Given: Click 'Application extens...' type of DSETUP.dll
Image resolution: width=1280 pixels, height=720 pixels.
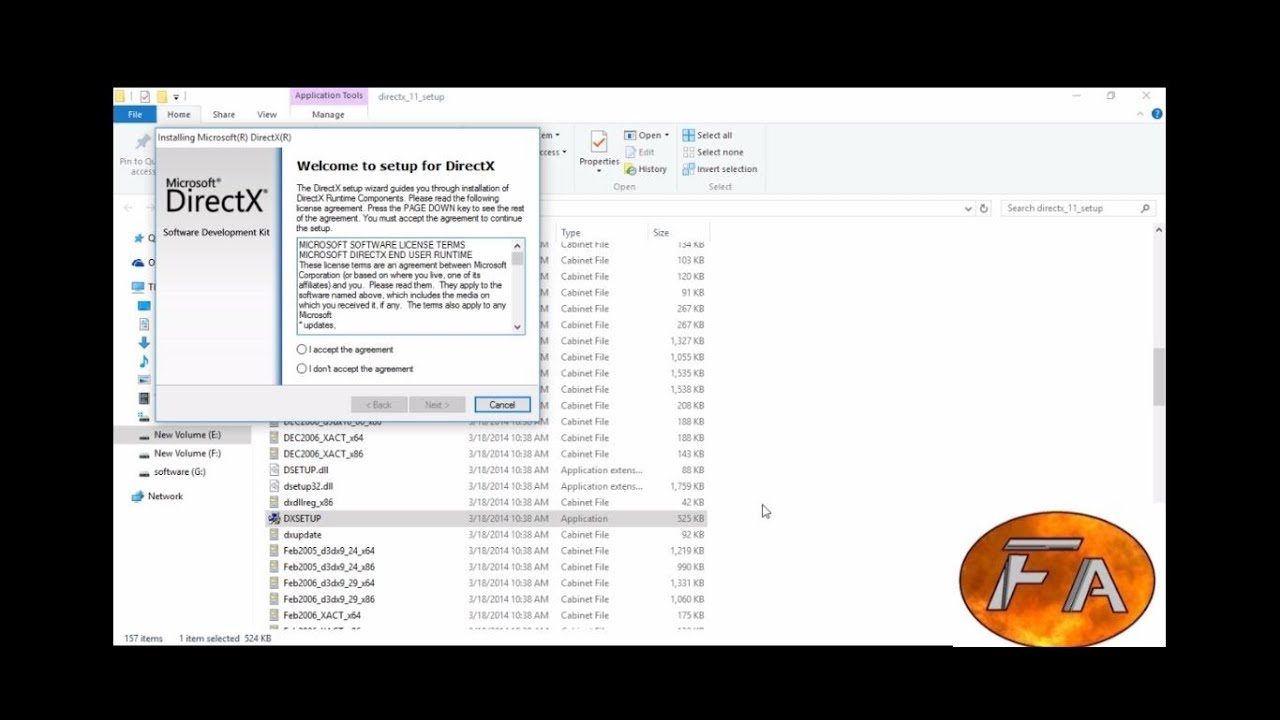Looking at the screenshot, I should pyautogui.click(x=602, y=470).
